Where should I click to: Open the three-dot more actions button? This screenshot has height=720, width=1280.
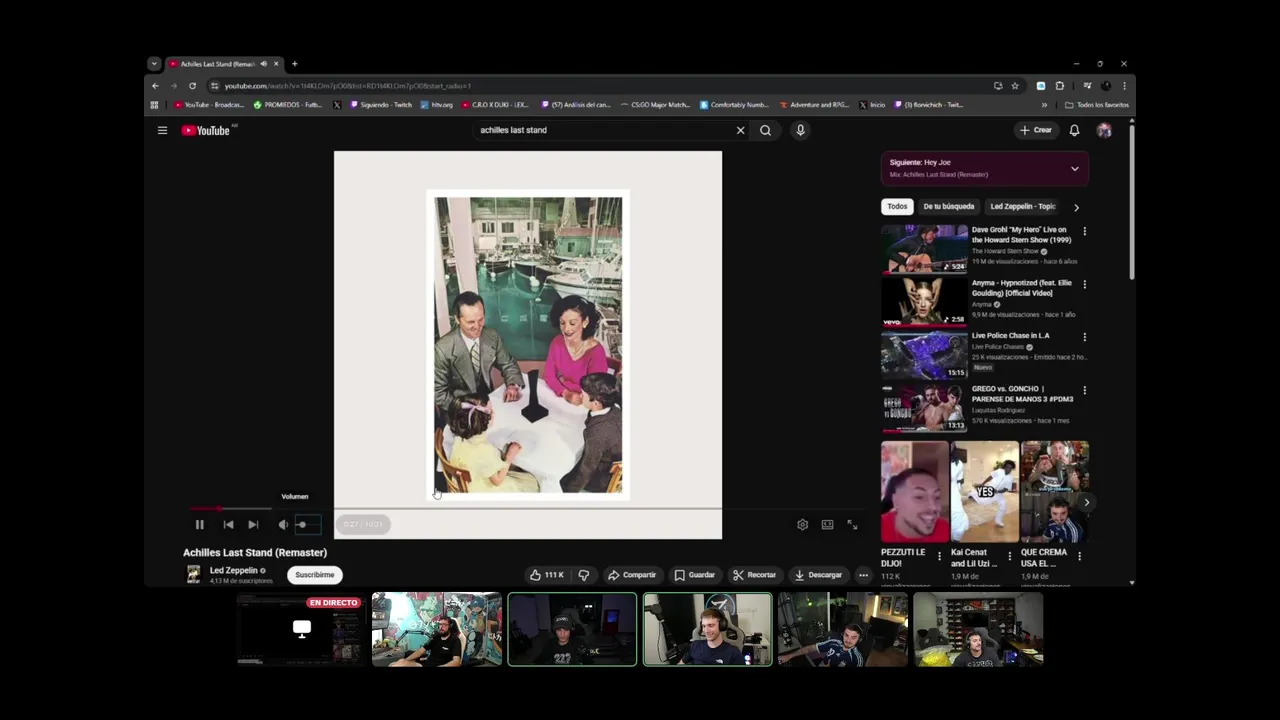click(863, 575)
